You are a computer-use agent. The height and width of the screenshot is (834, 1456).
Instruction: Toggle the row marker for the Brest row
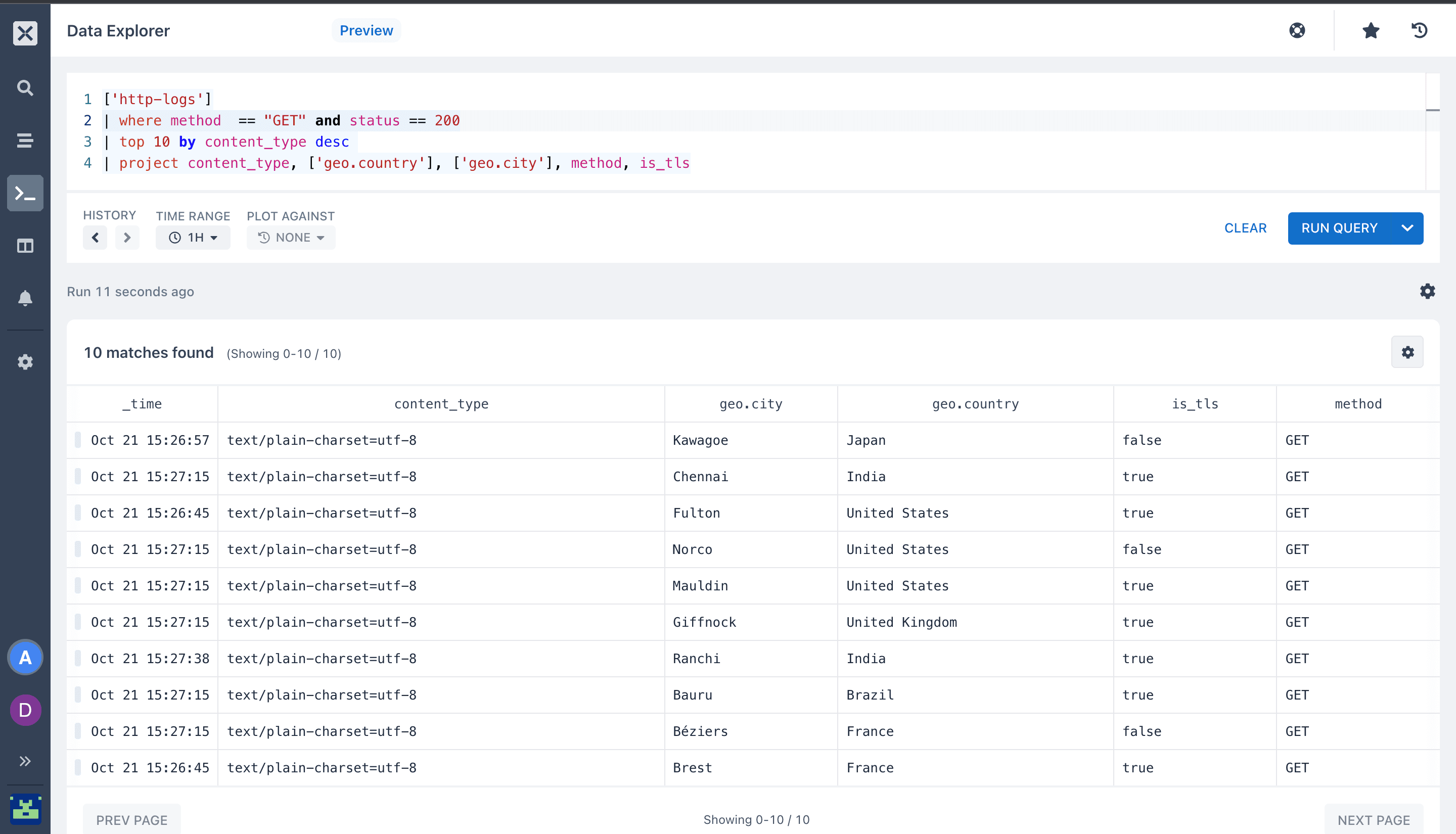[78, 768]
